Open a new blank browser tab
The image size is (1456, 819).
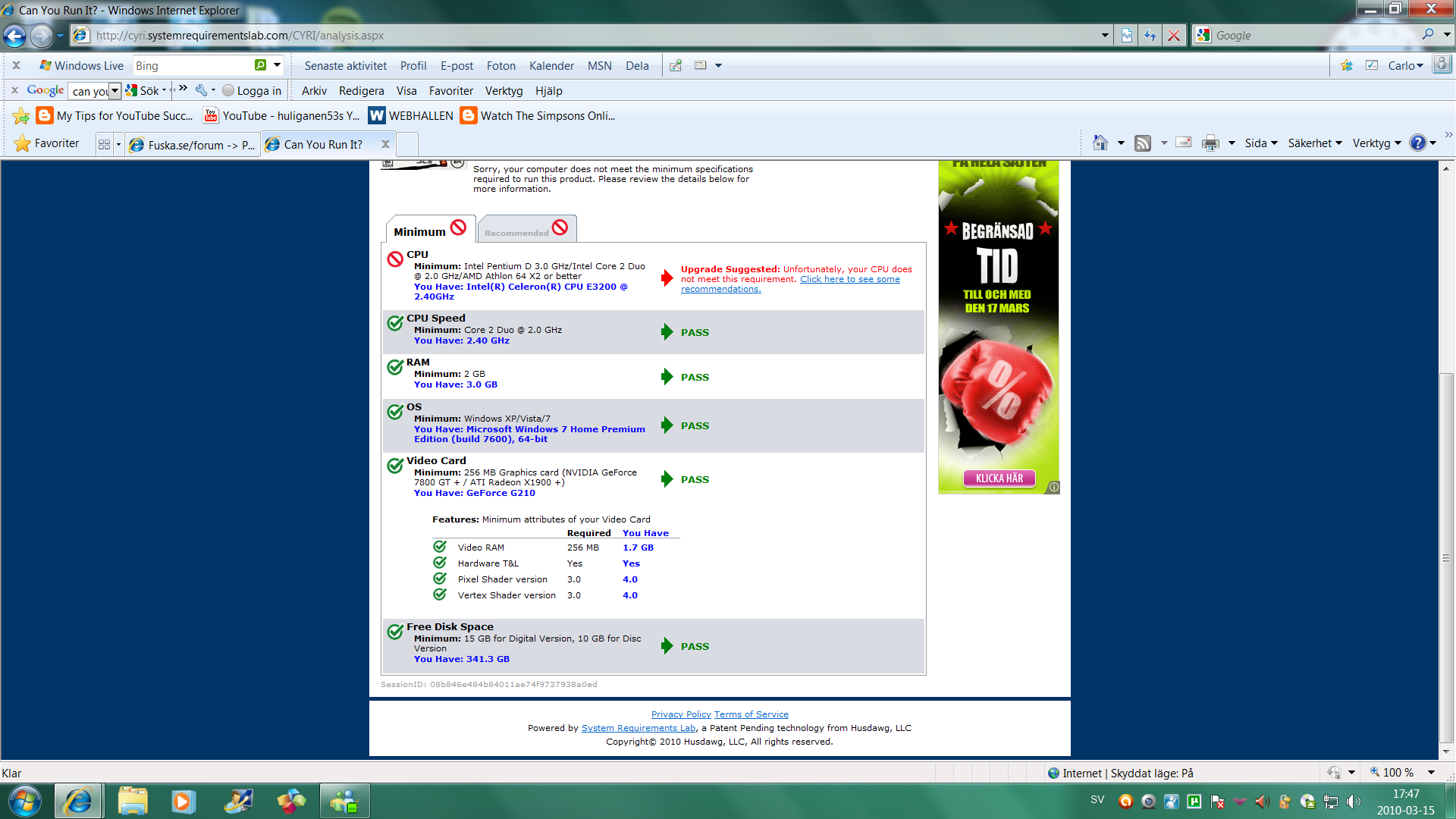[407, 144]
